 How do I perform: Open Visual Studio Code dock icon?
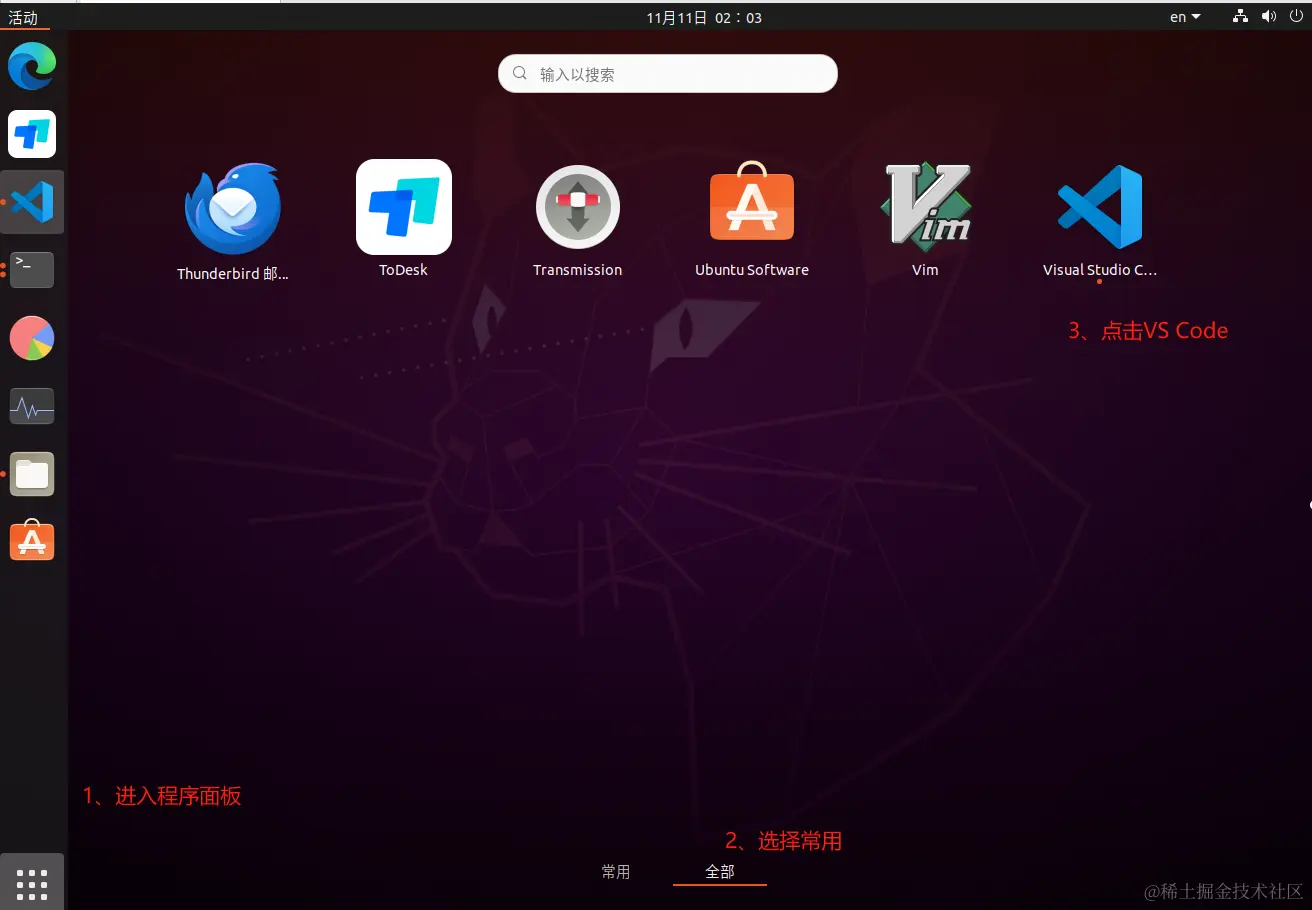(32, 202)
